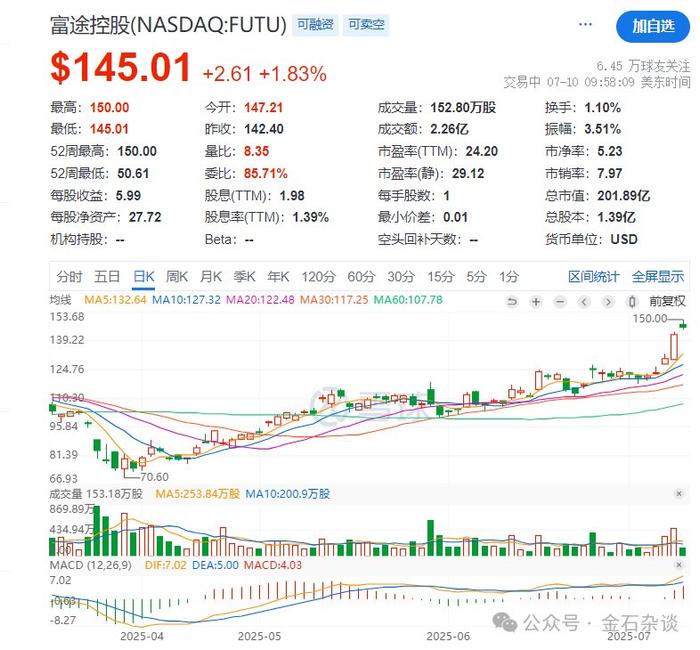This screenshot has width=700, height=650.
Task: Close the 成交量 volume indicator panel
Action: tap(679, 493)
